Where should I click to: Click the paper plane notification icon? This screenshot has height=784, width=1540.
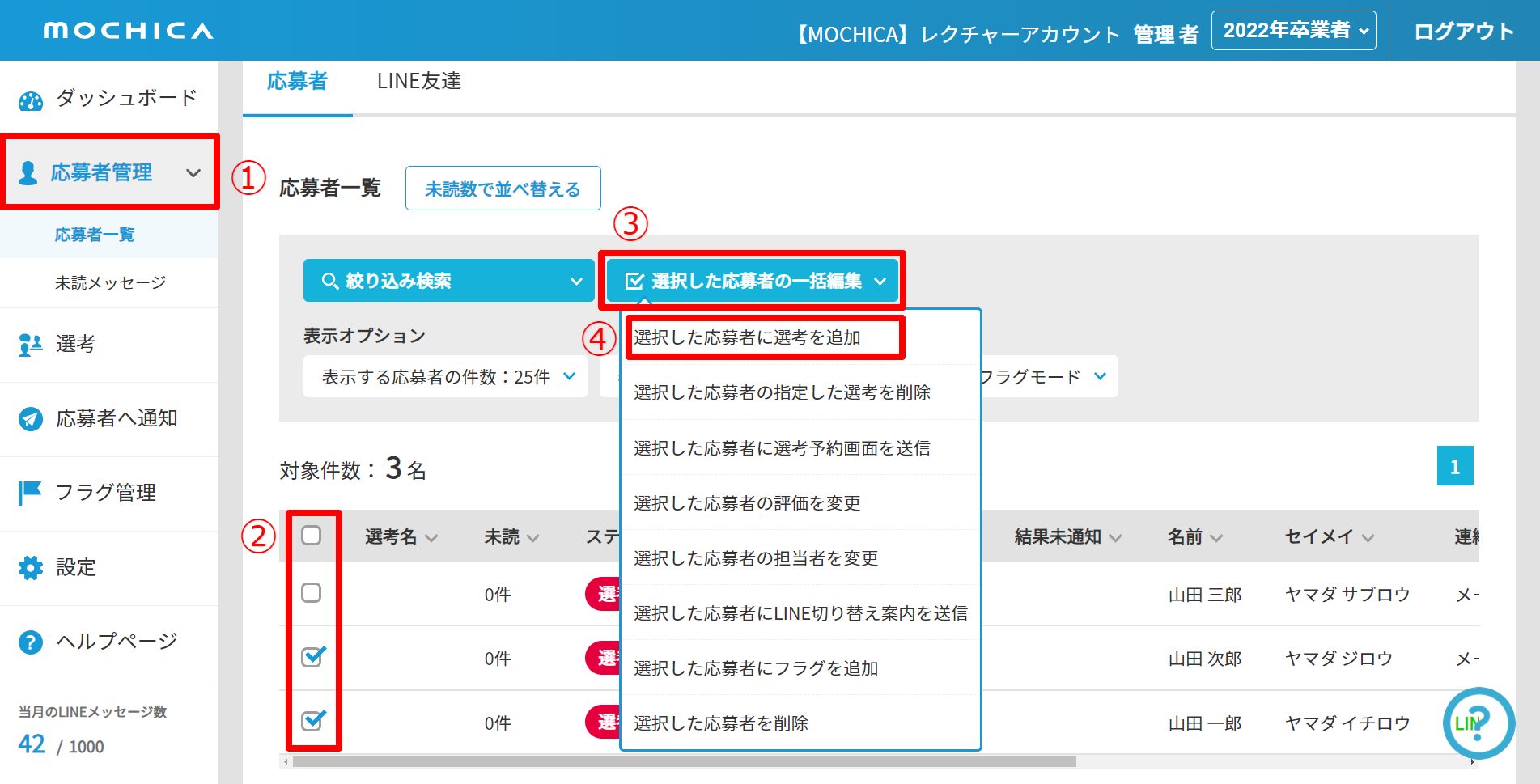point(31,419)
